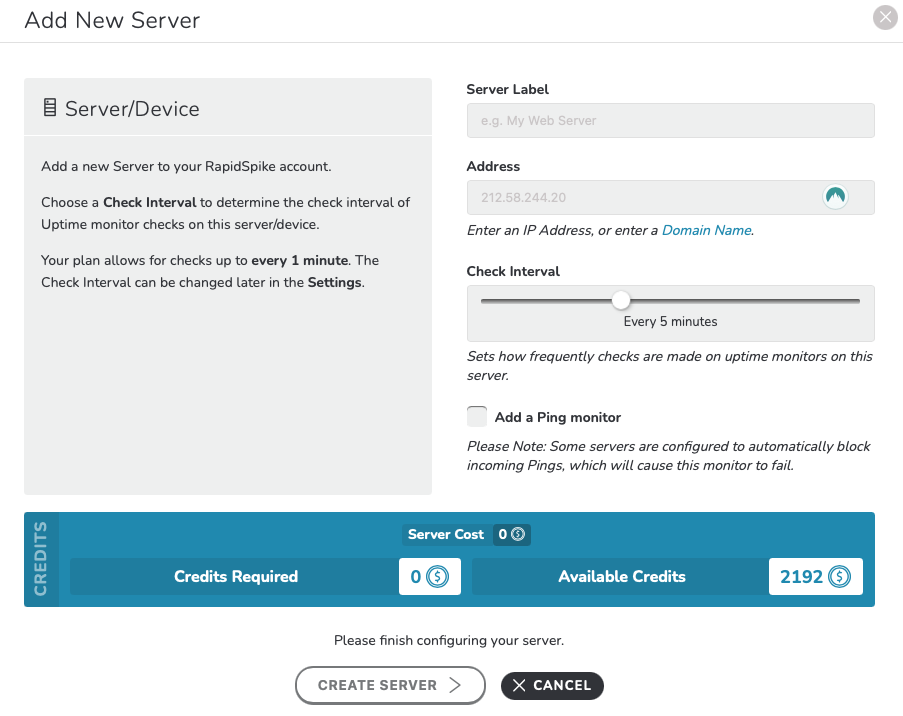Click the Create Server button
Screen dimensions: 903x716
tap(390, 685)
